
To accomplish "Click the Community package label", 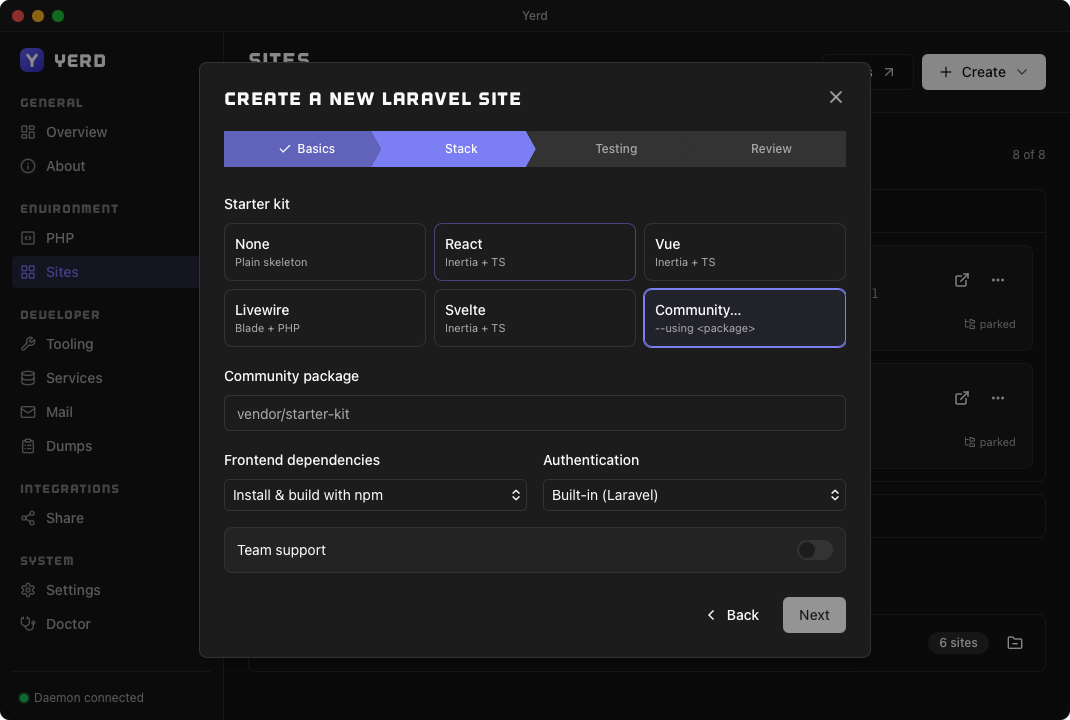I will [291, 376].
